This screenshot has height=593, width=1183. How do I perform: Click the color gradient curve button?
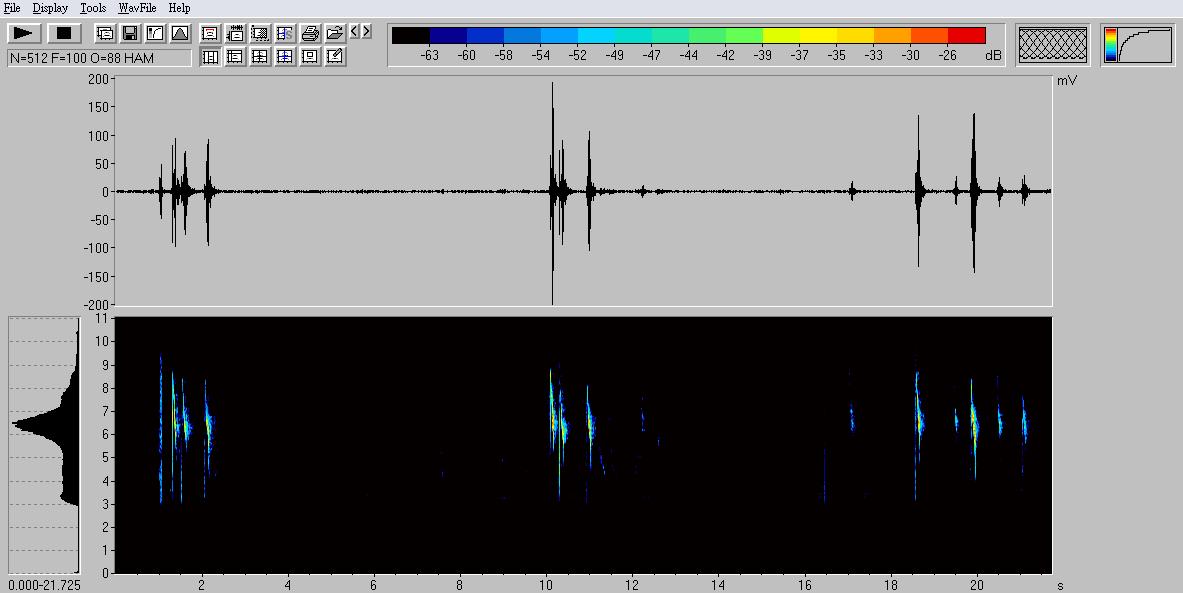tap(1138, 45)
